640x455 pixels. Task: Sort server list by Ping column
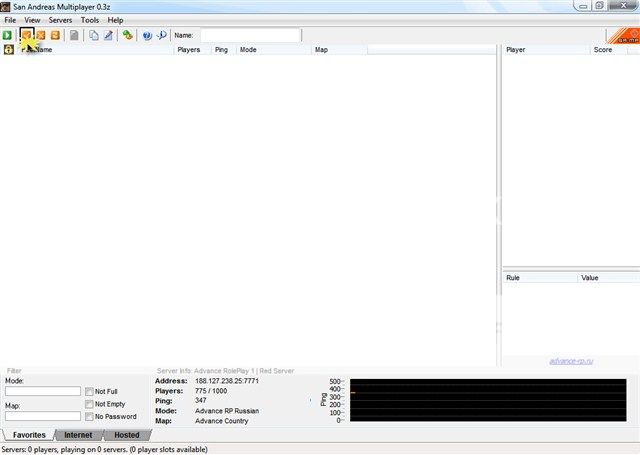pos(223,49)
